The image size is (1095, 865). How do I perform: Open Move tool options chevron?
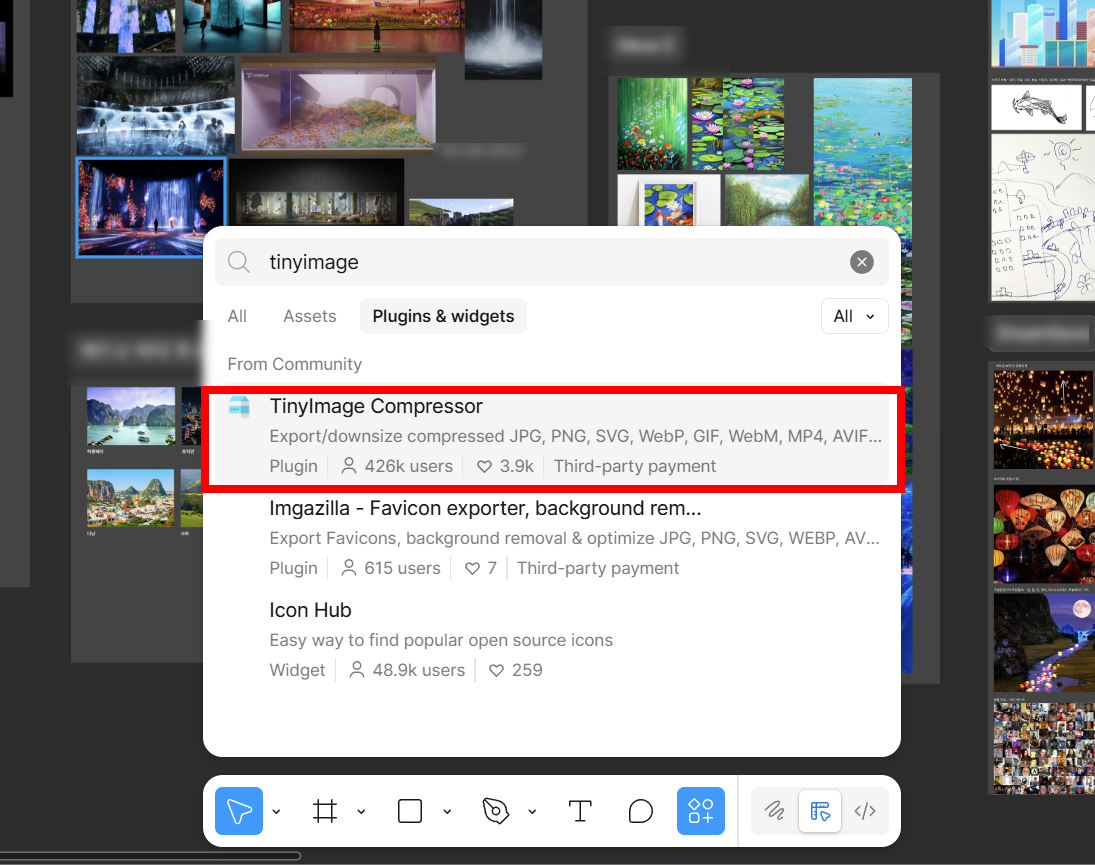coord(277,811)
